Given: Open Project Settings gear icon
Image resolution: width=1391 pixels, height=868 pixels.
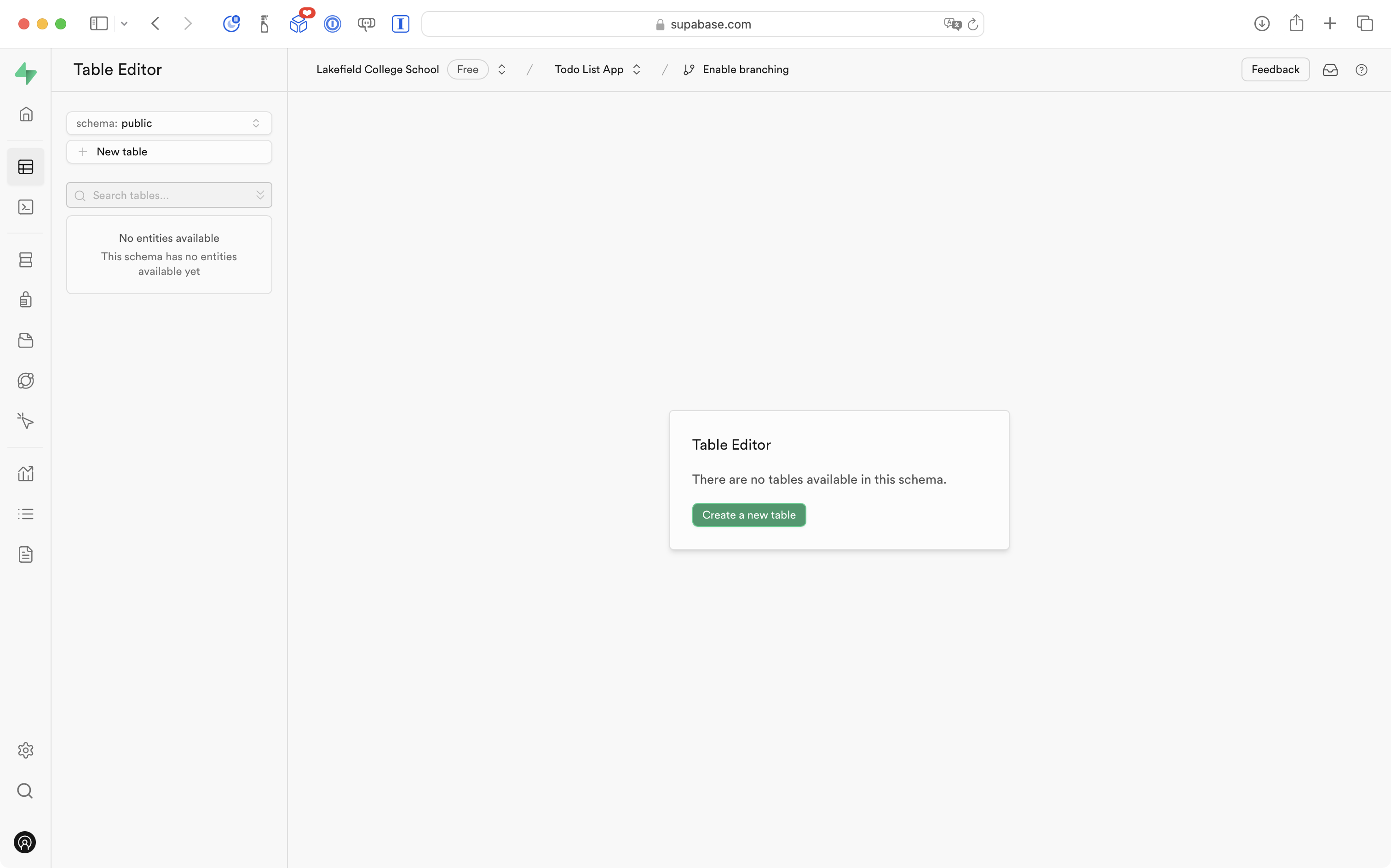Looking at the screenshot, I should coord(26,750).
